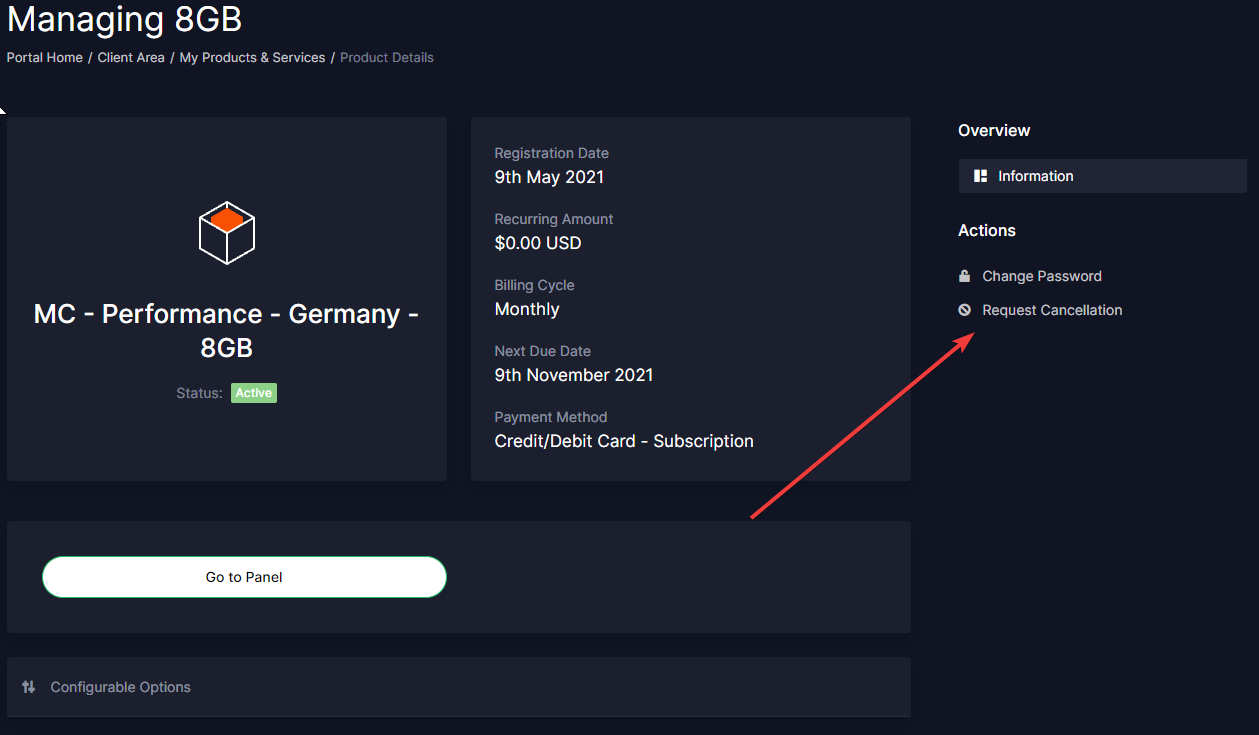1259x735 pixels.
Task: Click the orange cube product icon
Action: tap(227, 232)
